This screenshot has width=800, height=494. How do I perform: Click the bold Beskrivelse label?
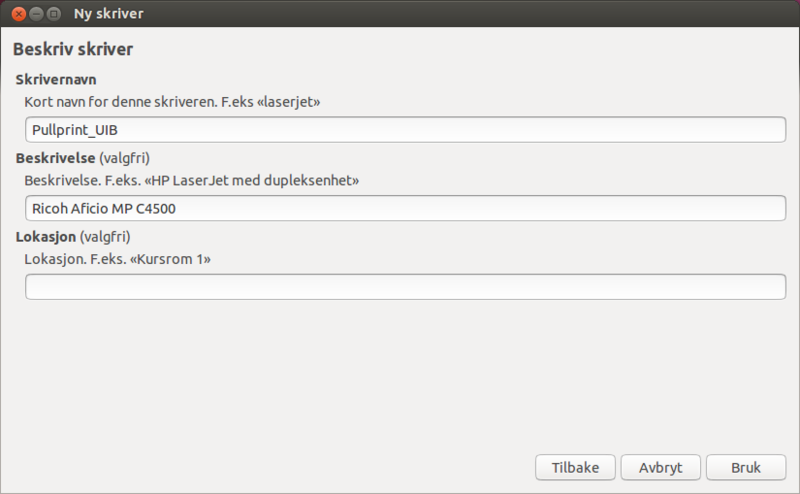pos(55,158)
